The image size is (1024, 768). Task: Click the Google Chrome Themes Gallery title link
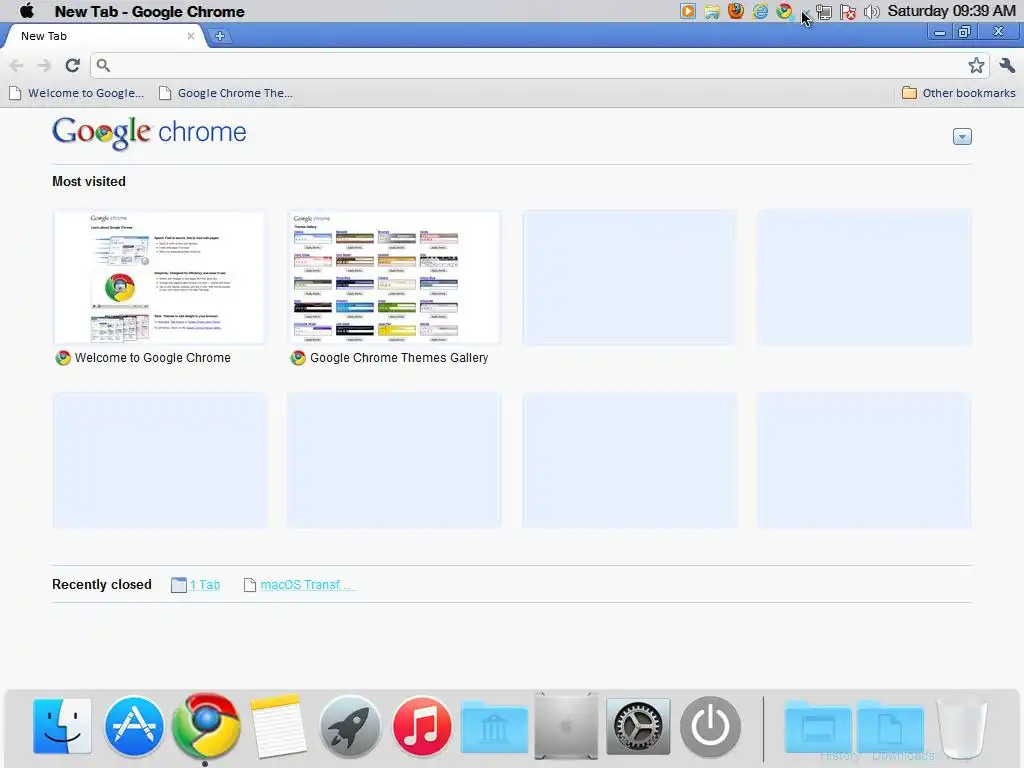[399, 358]
